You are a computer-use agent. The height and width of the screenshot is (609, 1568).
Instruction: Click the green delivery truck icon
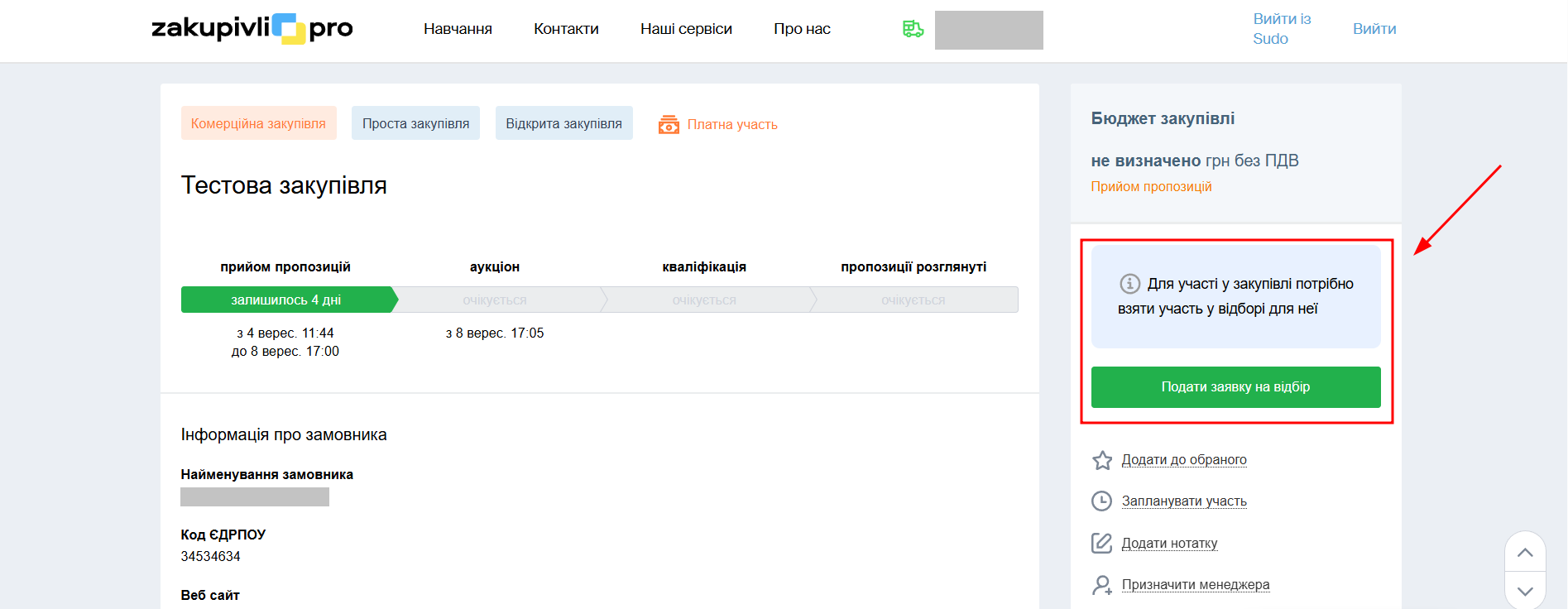click(x=913, y=29)
